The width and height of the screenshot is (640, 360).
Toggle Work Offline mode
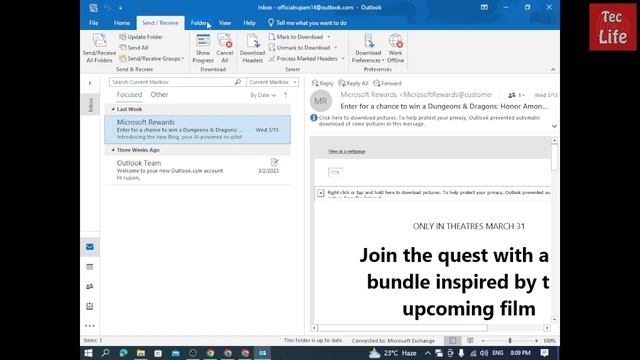[395, 48]
